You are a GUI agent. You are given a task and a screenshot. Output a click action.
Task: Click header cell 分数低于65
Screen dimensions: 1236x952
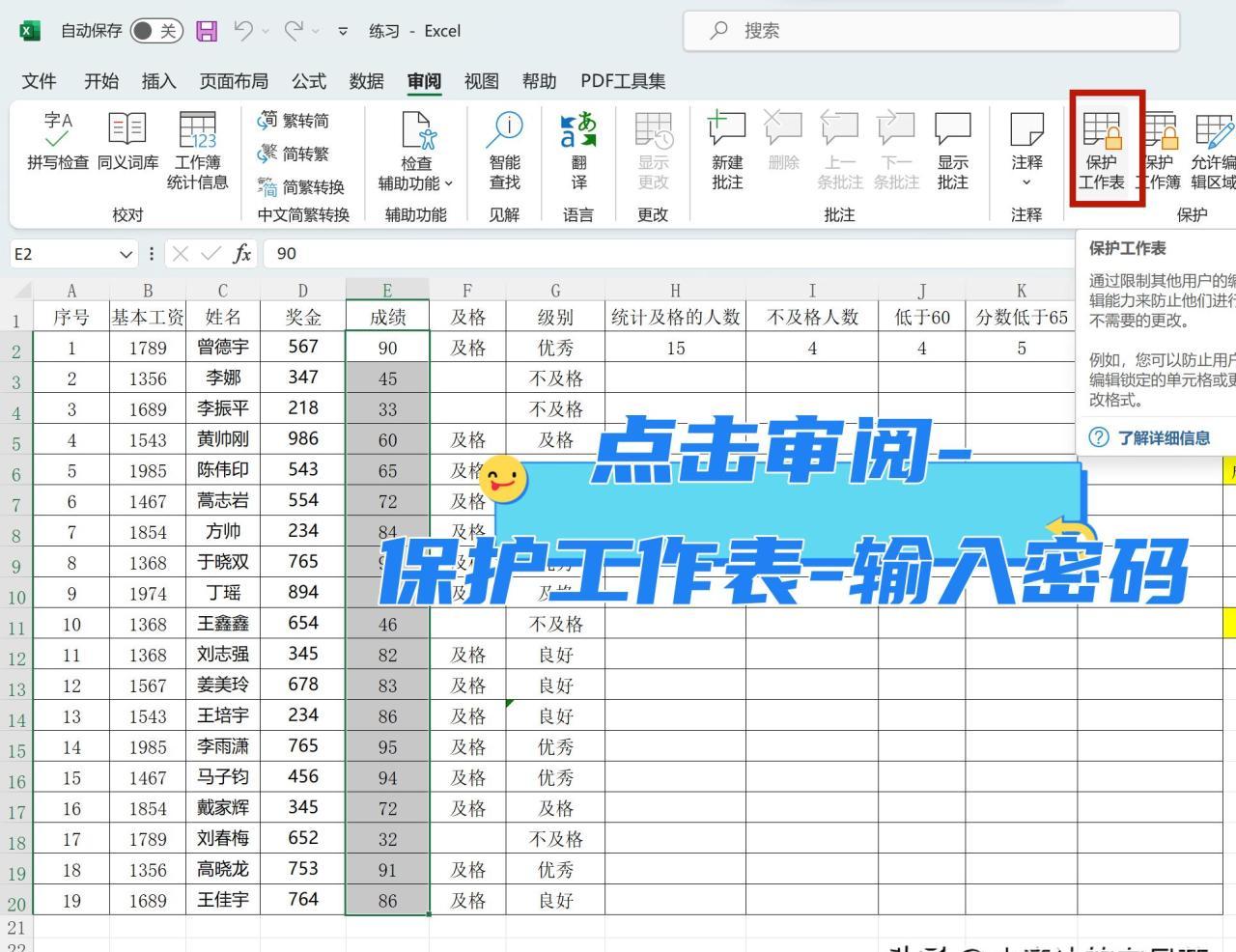(x=1022, y=317)
